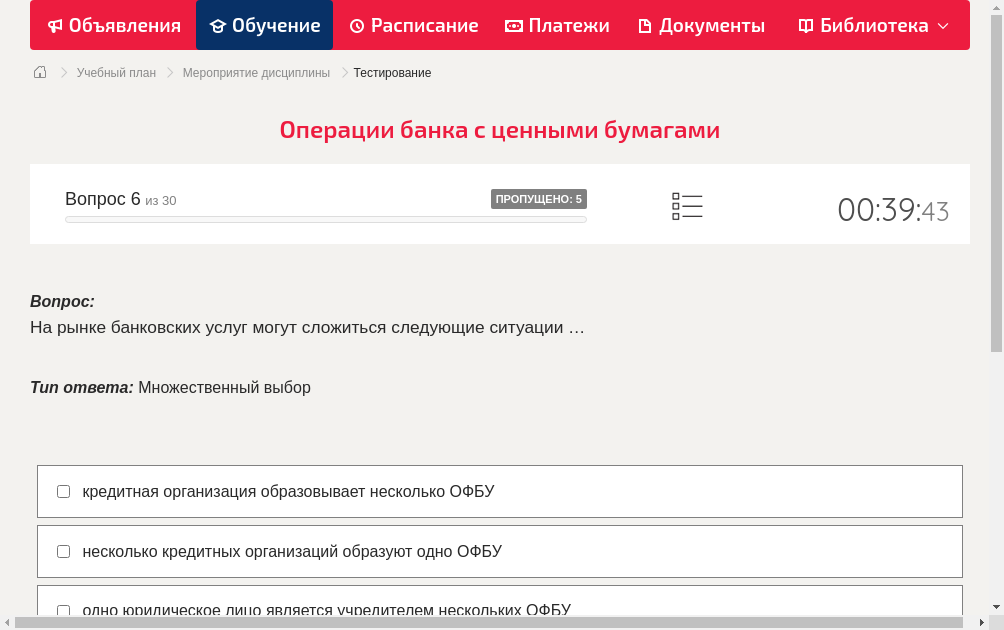Click the megaphone icon next to Объявления
This screenshot has height=630, width=1004.
click(x=55, y=25)
